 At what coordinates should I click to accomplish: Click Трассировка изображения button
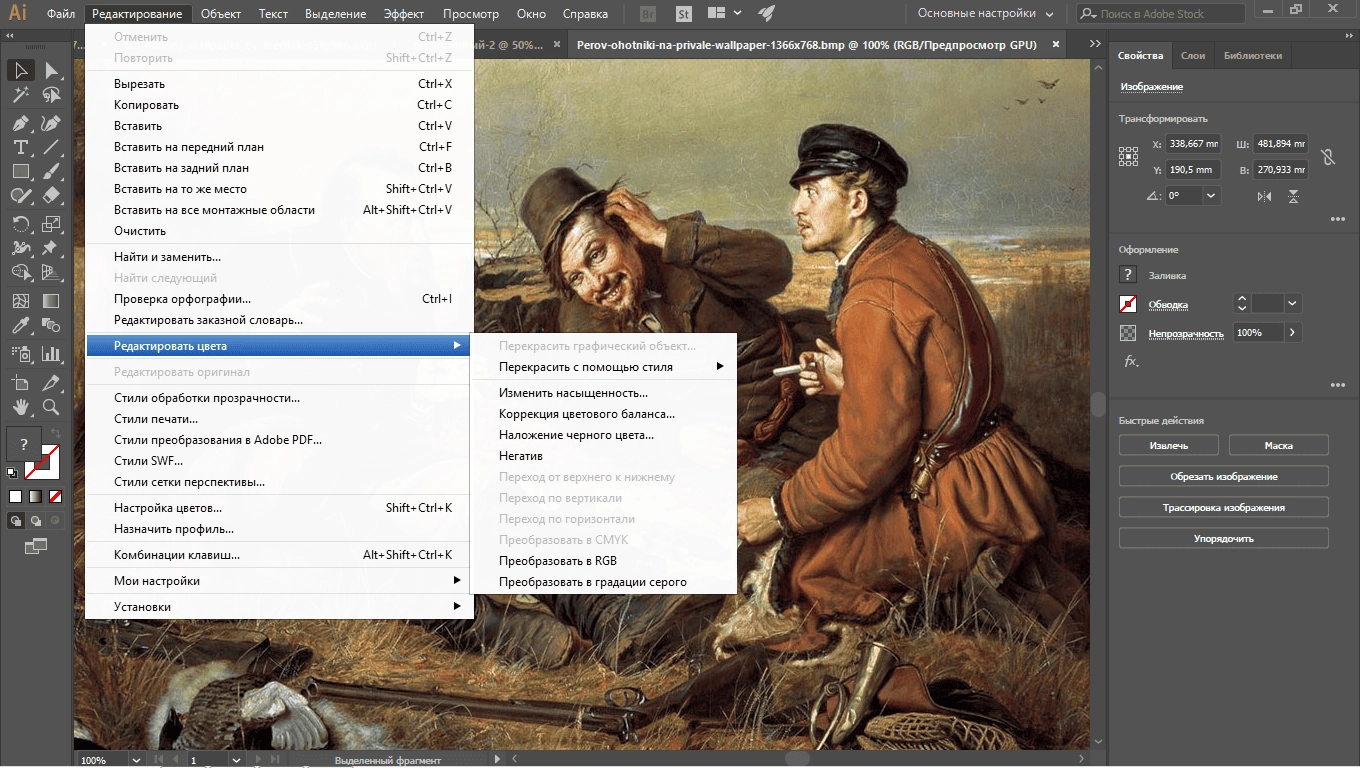click(1224, 507)
